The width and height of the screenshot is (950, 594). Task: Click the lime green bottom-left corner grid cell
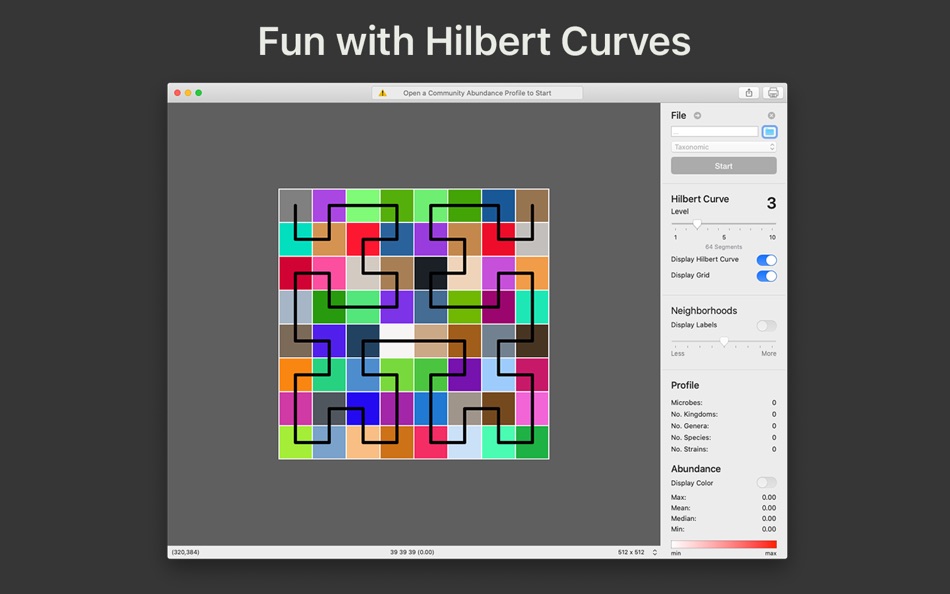[x=295, y=442]
